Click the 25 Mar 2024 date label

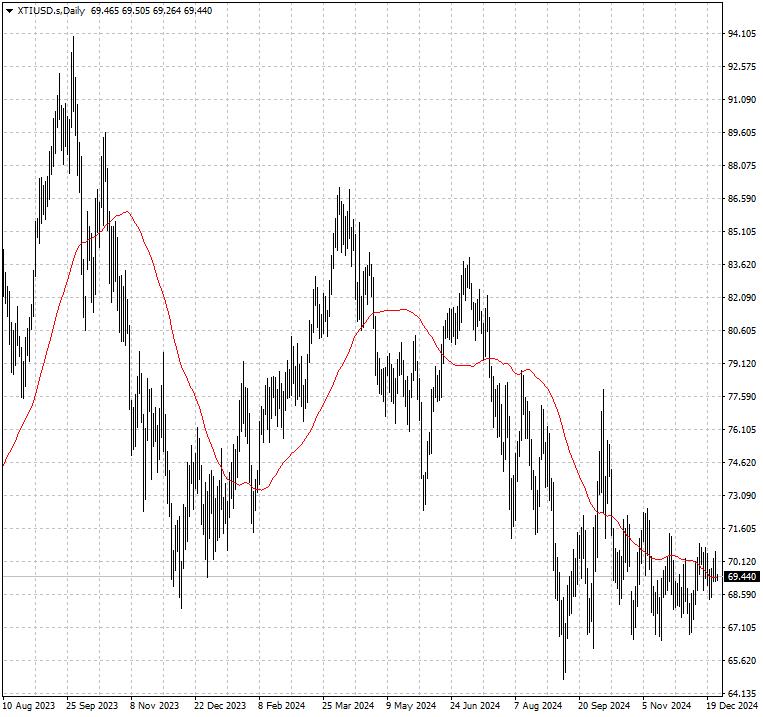(348, 706)
